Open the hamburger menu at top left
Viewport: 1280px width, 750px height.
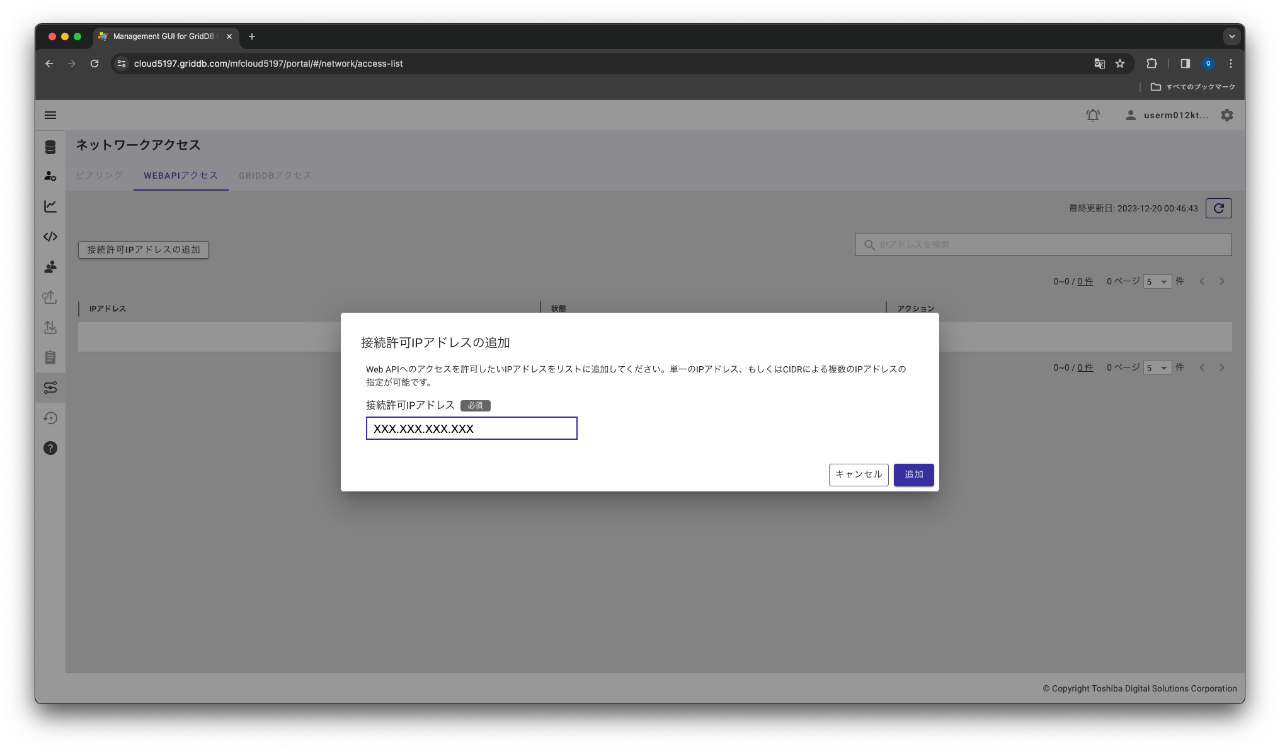pyautogui.click(x=50, y=115)
